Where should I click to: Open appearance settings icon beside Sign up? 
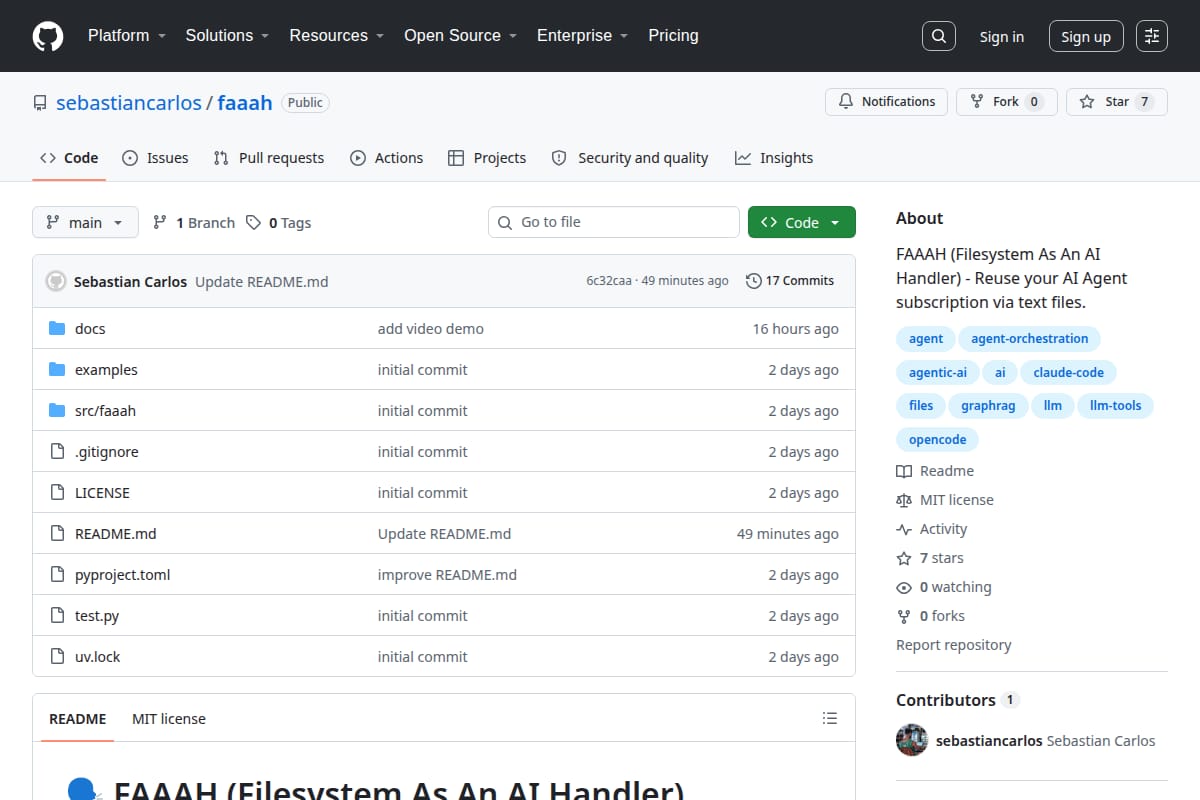tap(1152, 36)
